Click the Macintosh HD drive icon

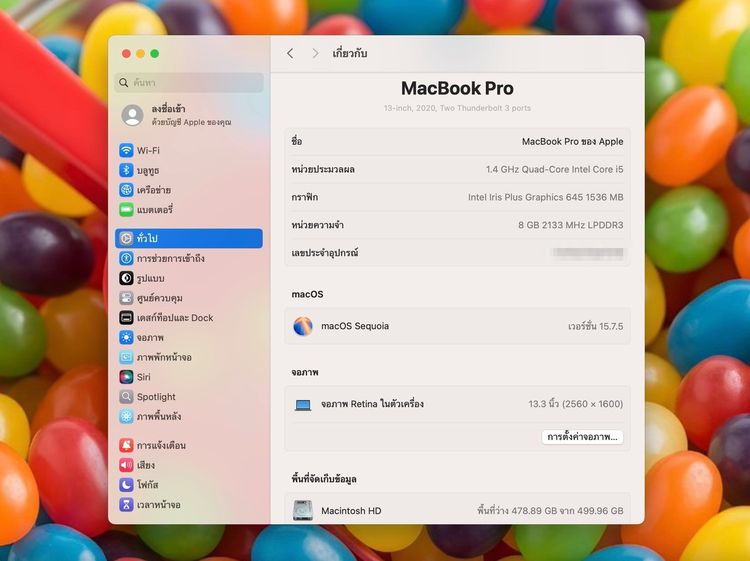pos(303,511)
